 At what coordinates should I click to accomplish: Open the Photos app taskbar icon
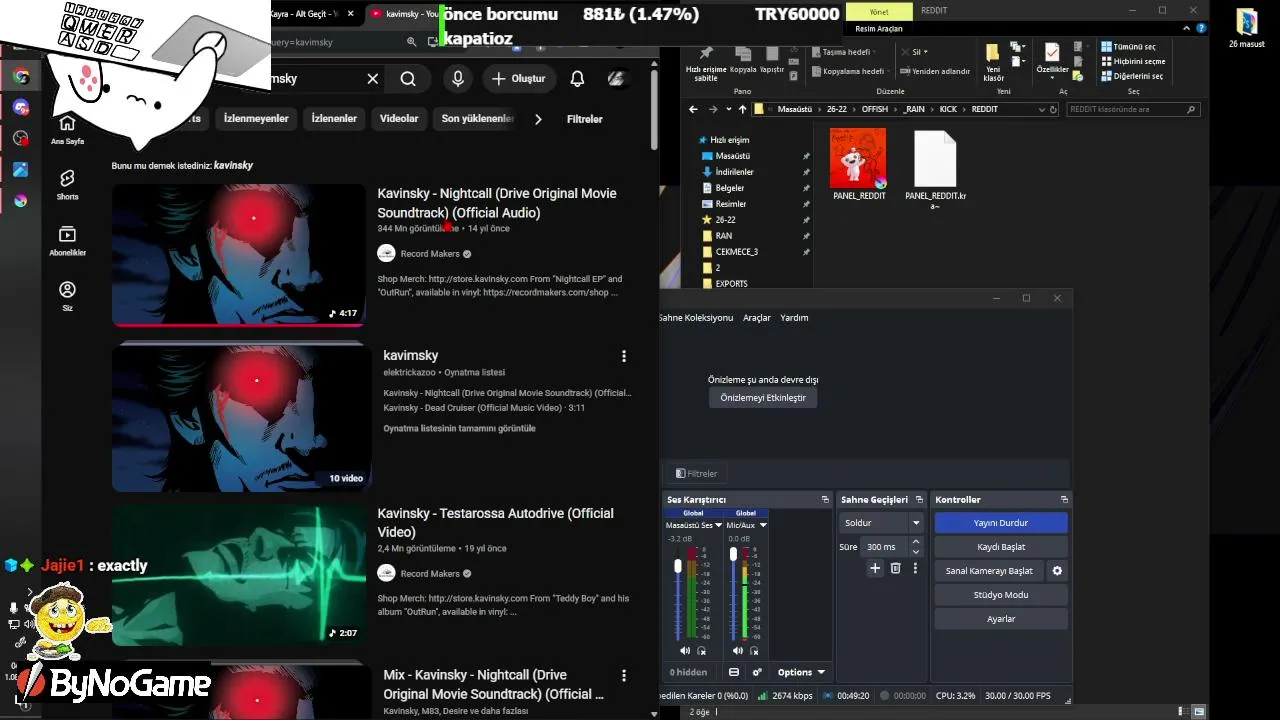20,169
